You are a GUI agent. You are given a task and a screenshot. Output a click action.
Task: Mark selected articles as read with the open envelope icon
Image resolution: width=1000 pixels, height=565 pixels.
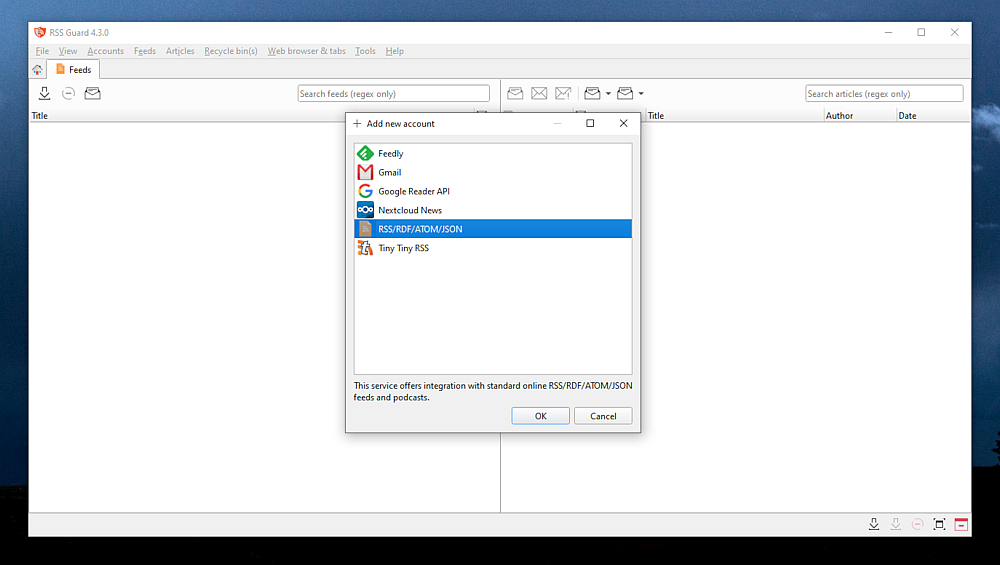tap(515, 94)
